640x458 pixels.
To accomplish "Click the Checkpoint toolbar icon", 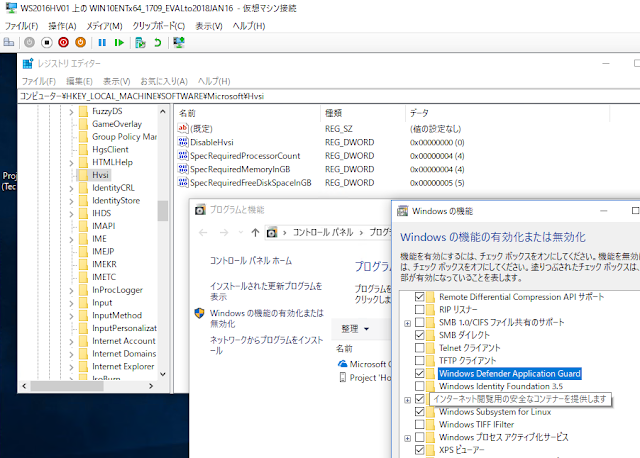I will click(140, 42).
